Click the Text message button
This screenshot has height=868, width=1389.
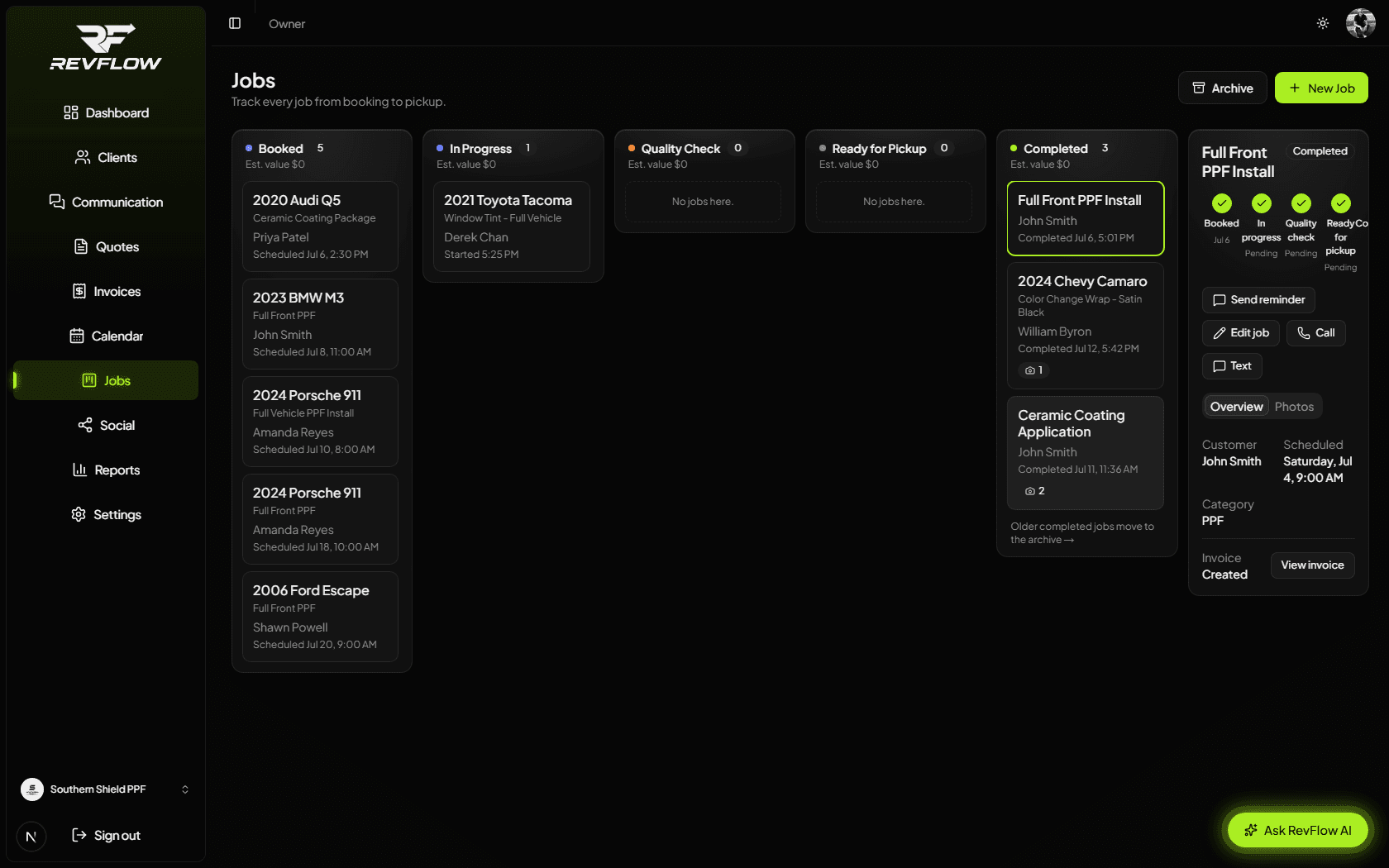1232,366
